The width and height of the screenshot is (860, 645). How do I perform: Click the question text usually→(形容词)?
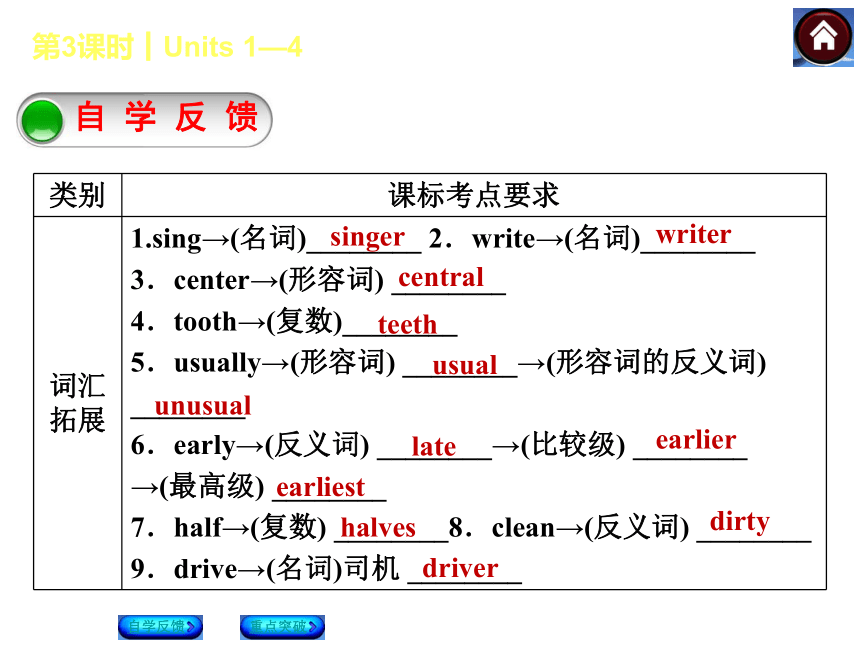point(284,363)
